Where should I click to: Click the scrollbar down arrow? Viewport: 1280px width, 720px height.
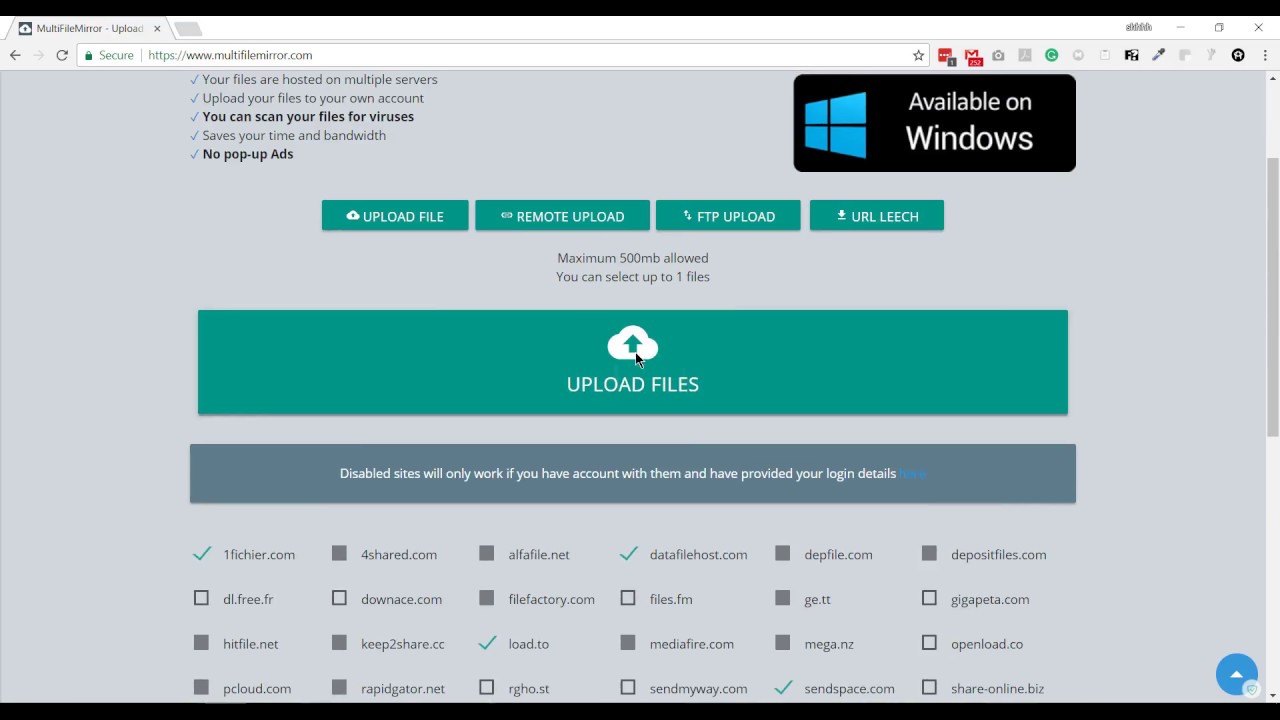pyautogui.click(x=1273, y=695)
